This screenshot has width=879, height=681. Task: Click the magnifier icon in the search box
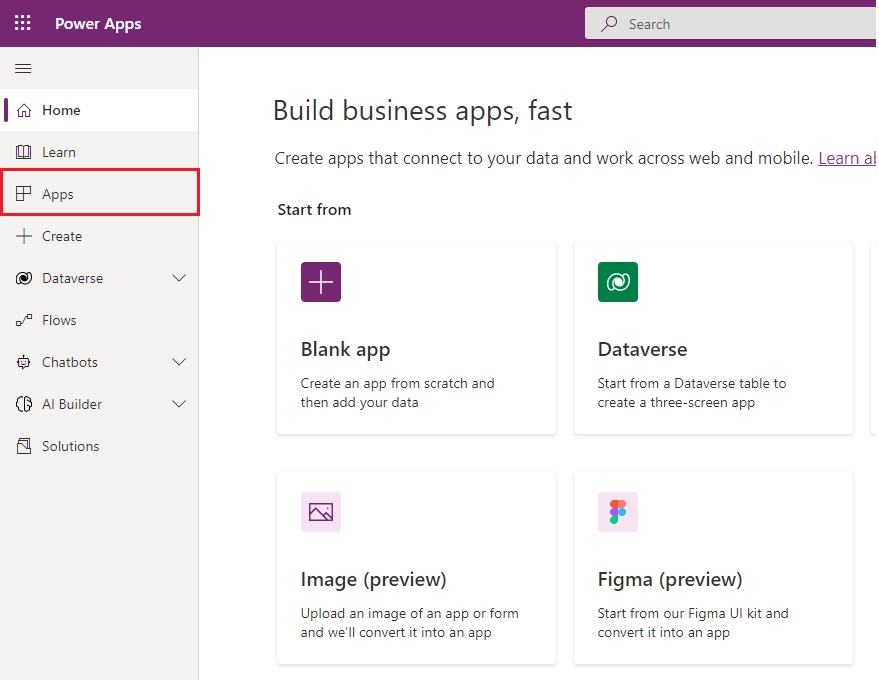[x=609, y=24]
